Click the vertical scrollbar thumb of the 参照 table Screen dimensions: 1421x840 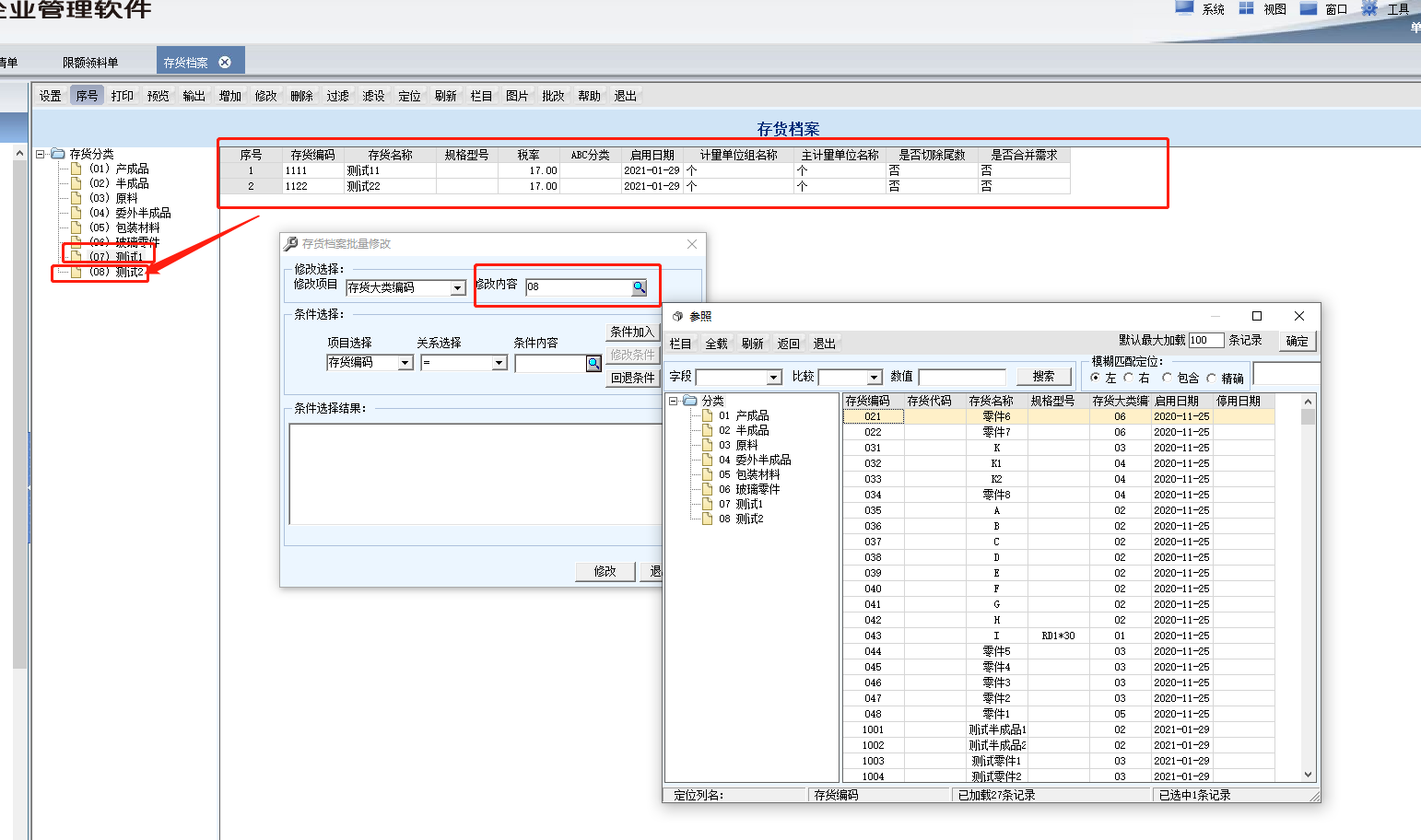(x=1308, y=417)
